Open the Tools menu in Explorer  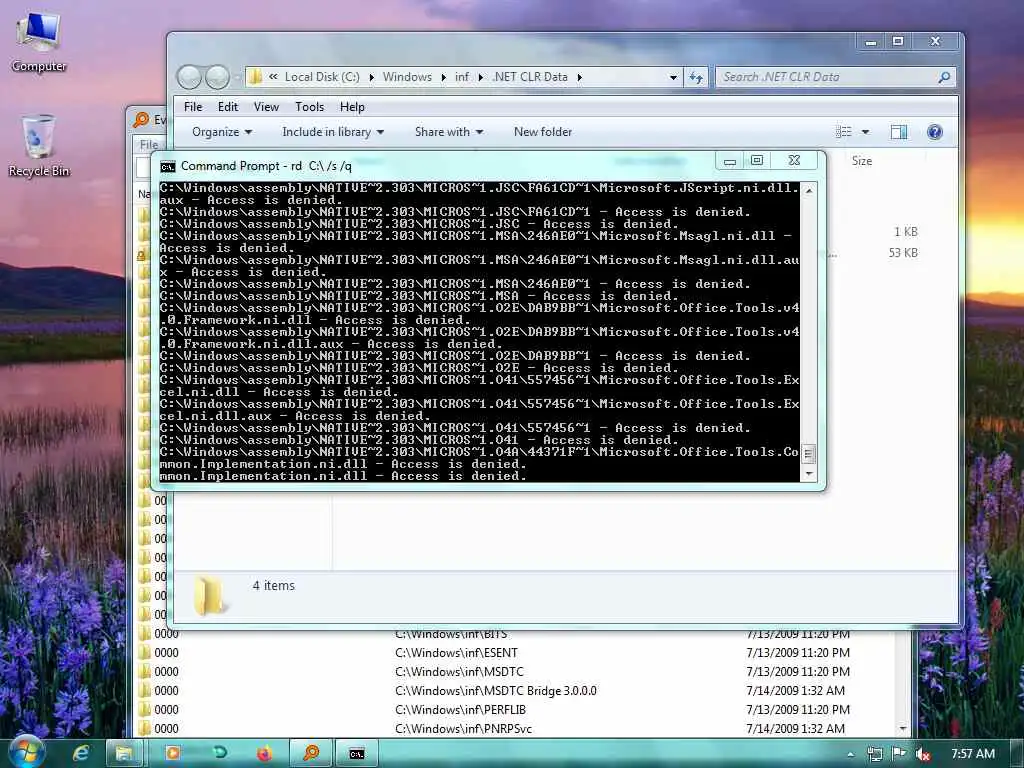(x=310, y=107)
